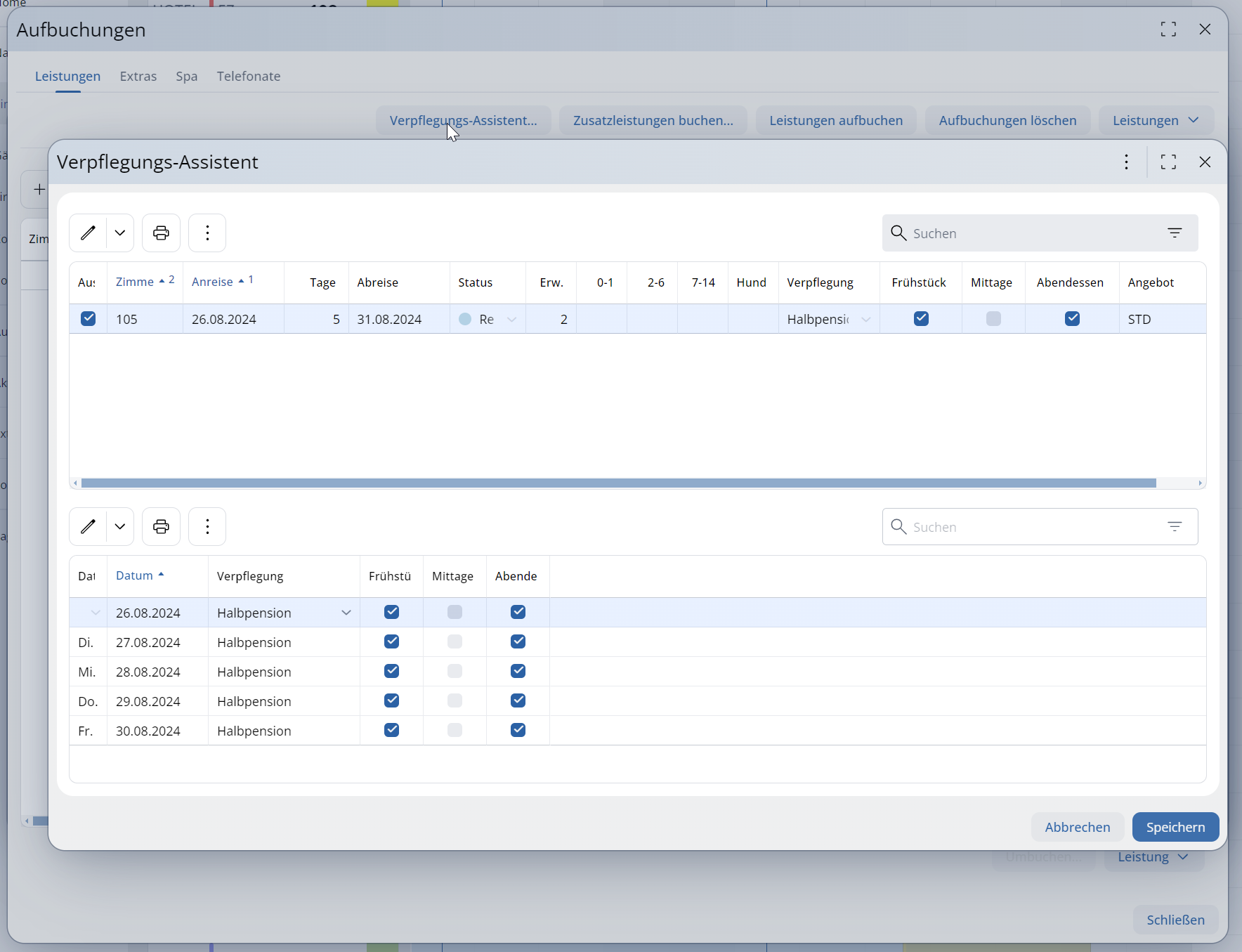Click the upper search magnifier icon
This screenshot has width=1242, height=952.
(x=898, y=233)
